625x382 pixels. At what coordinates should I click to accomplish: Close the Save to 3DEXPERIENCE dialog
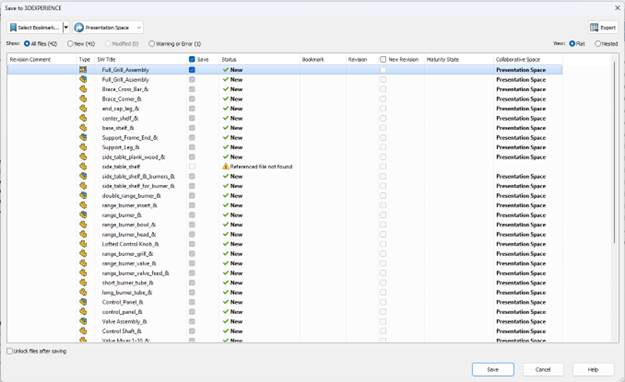point(617,8)
